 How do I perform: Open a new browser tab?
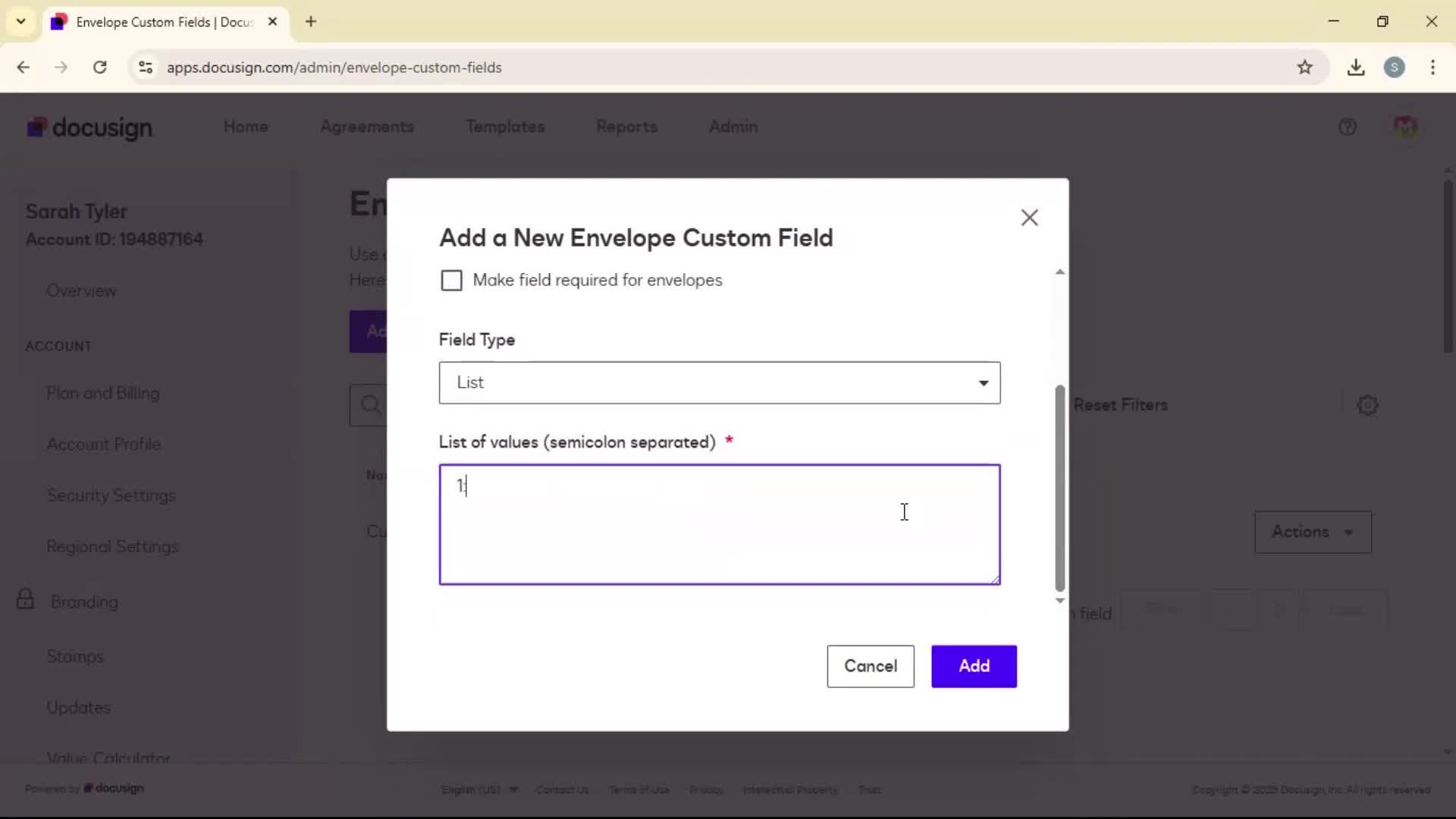click(311, 22)
